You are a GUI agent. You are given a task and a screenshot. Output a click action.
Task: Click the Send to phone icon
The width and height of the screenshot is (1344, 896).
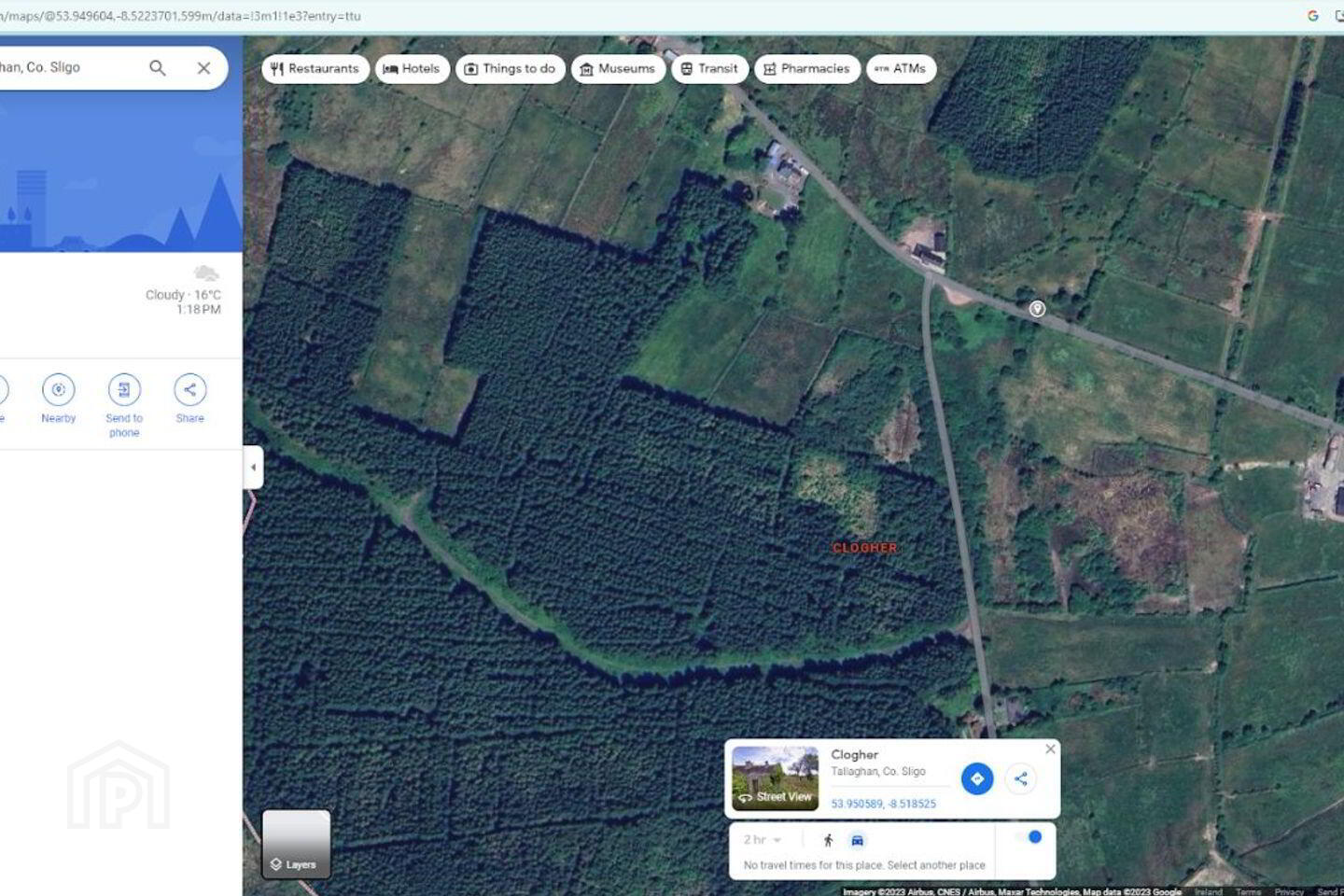tap(124, 390)
